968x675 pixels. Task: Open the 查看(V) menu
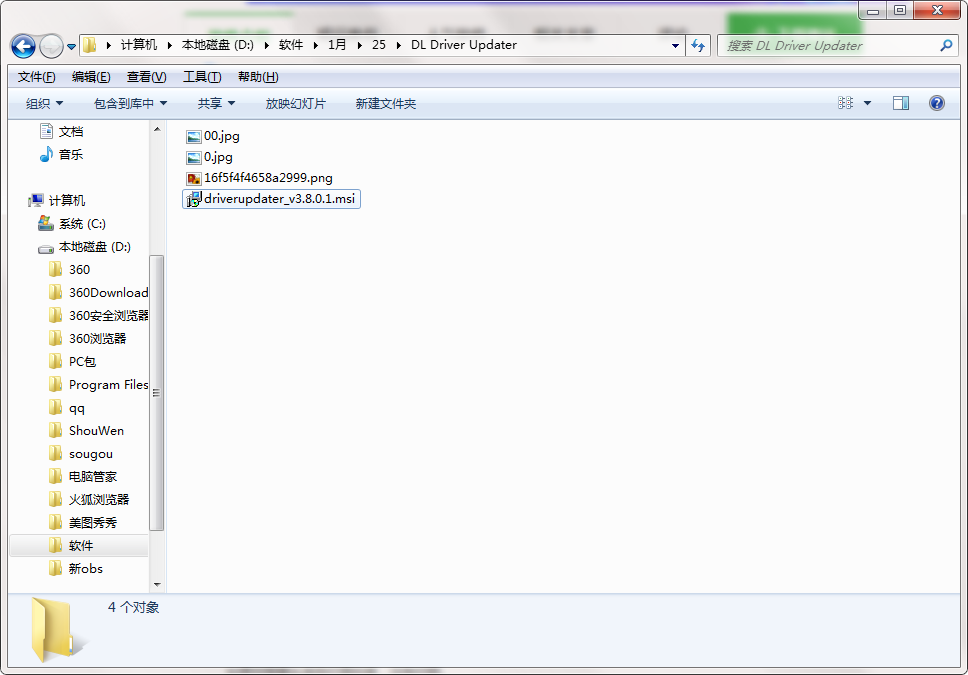[x=146, y=77]
